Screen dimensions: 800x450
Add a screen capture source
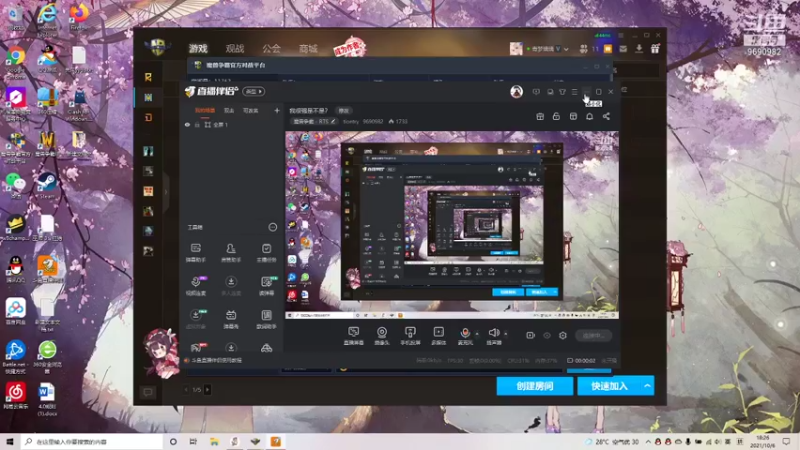tap(353, 336)
